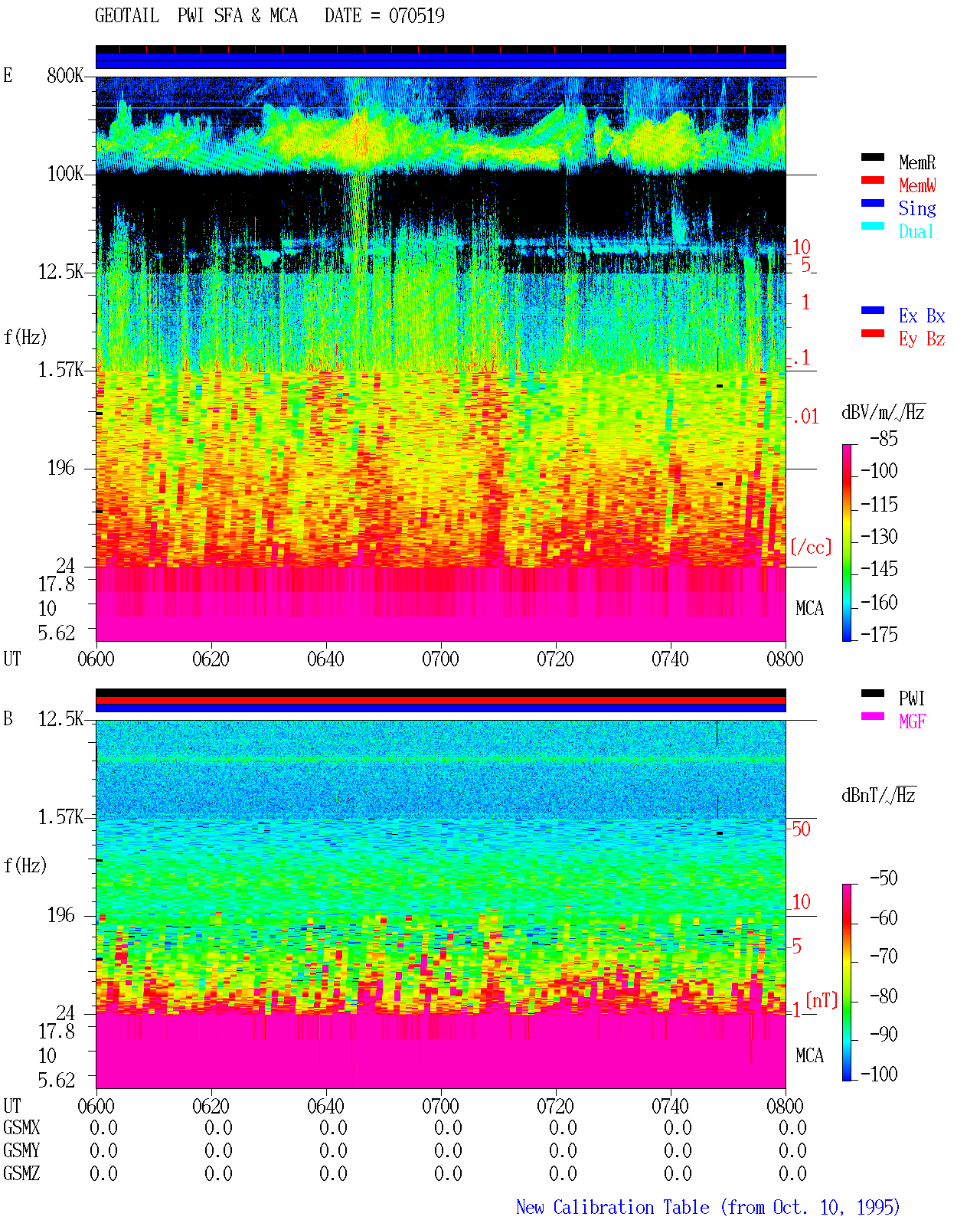Select the "-70" value on the dBnT scale
Image resolution: width=980 pixels, height=1220 pixels.
(884, 957)
